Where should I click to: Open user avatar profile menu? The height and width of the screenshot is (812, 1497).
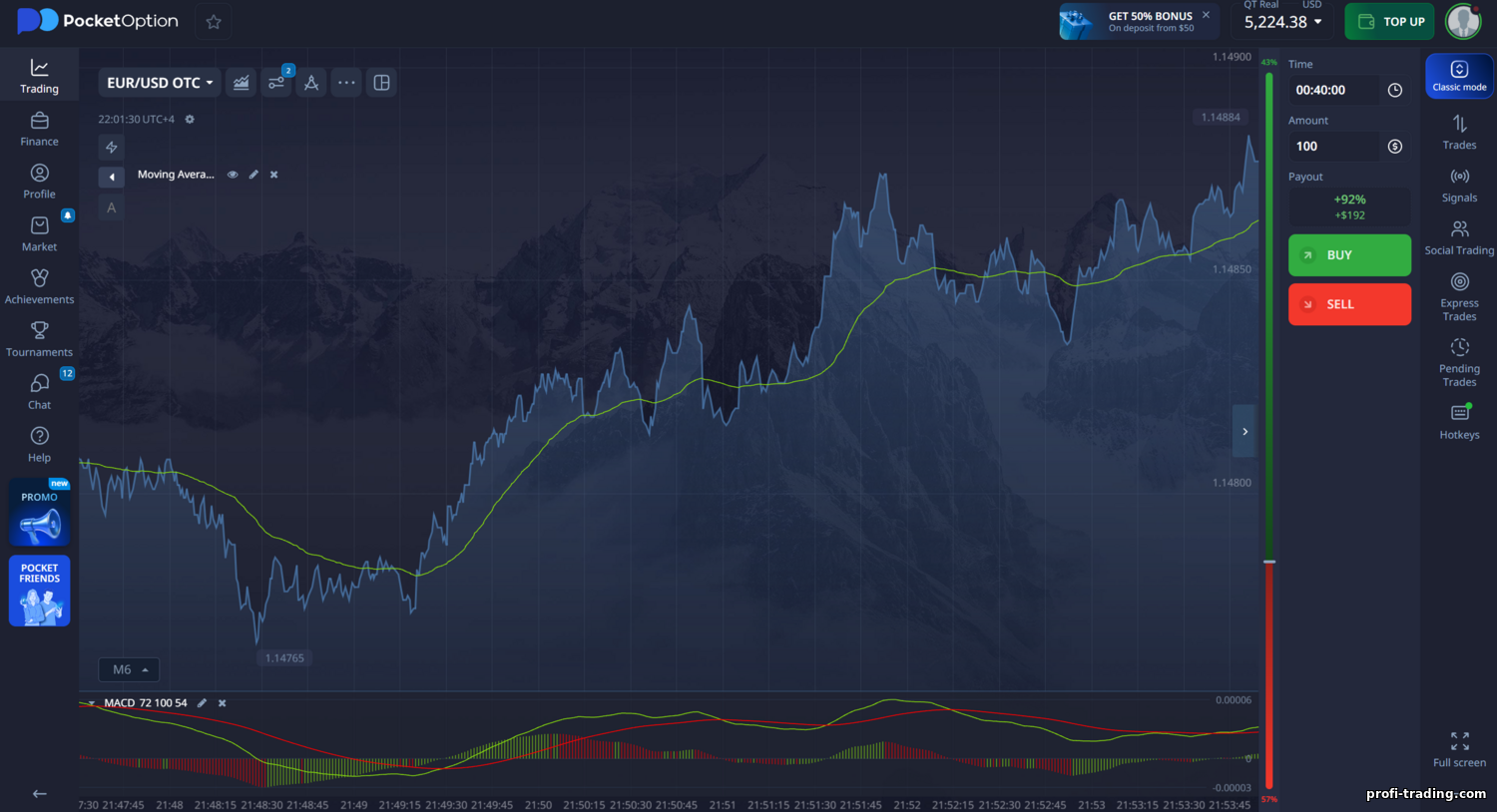point(1464,22)
